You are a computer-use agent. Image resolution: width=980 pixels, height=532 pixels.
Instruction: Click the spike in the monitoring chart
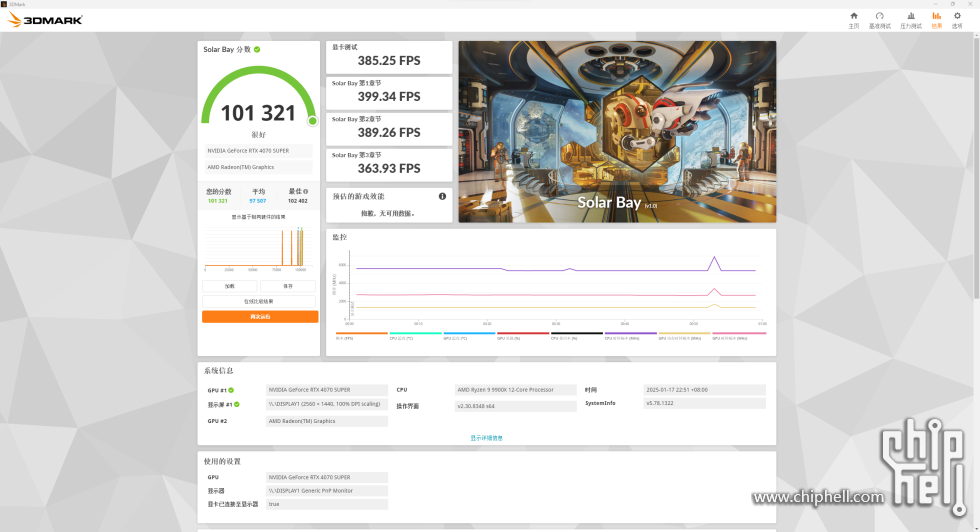(x=714, y=263)
